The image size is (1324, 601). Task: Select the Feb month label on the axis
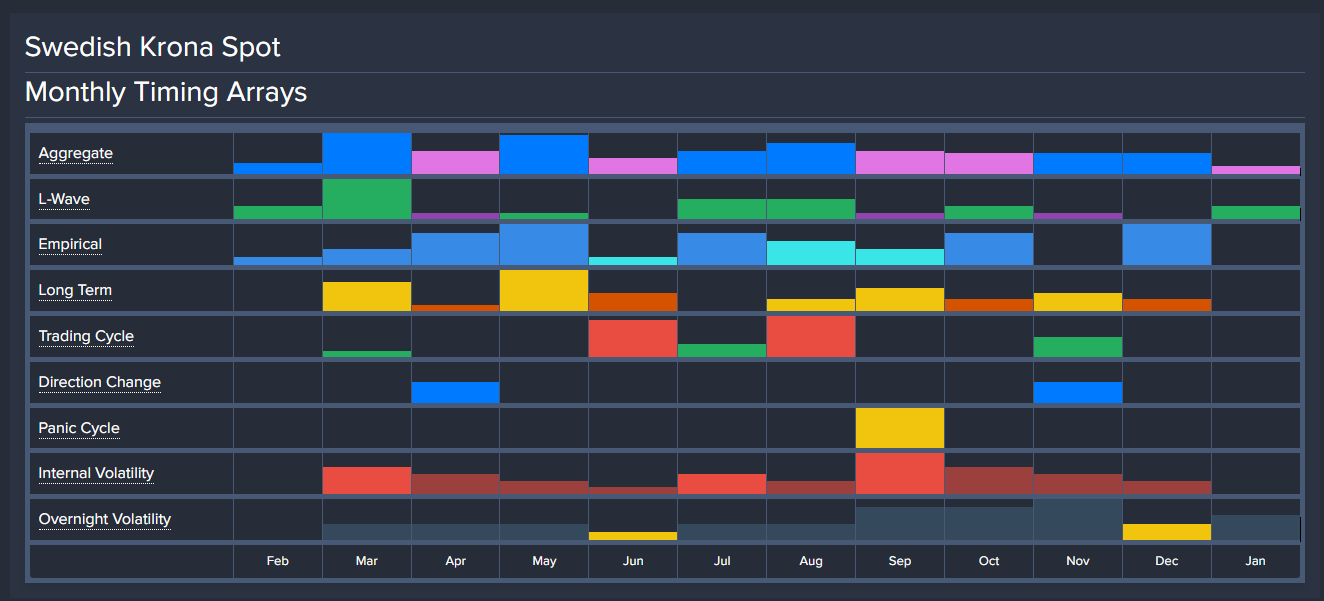point(278,561)
